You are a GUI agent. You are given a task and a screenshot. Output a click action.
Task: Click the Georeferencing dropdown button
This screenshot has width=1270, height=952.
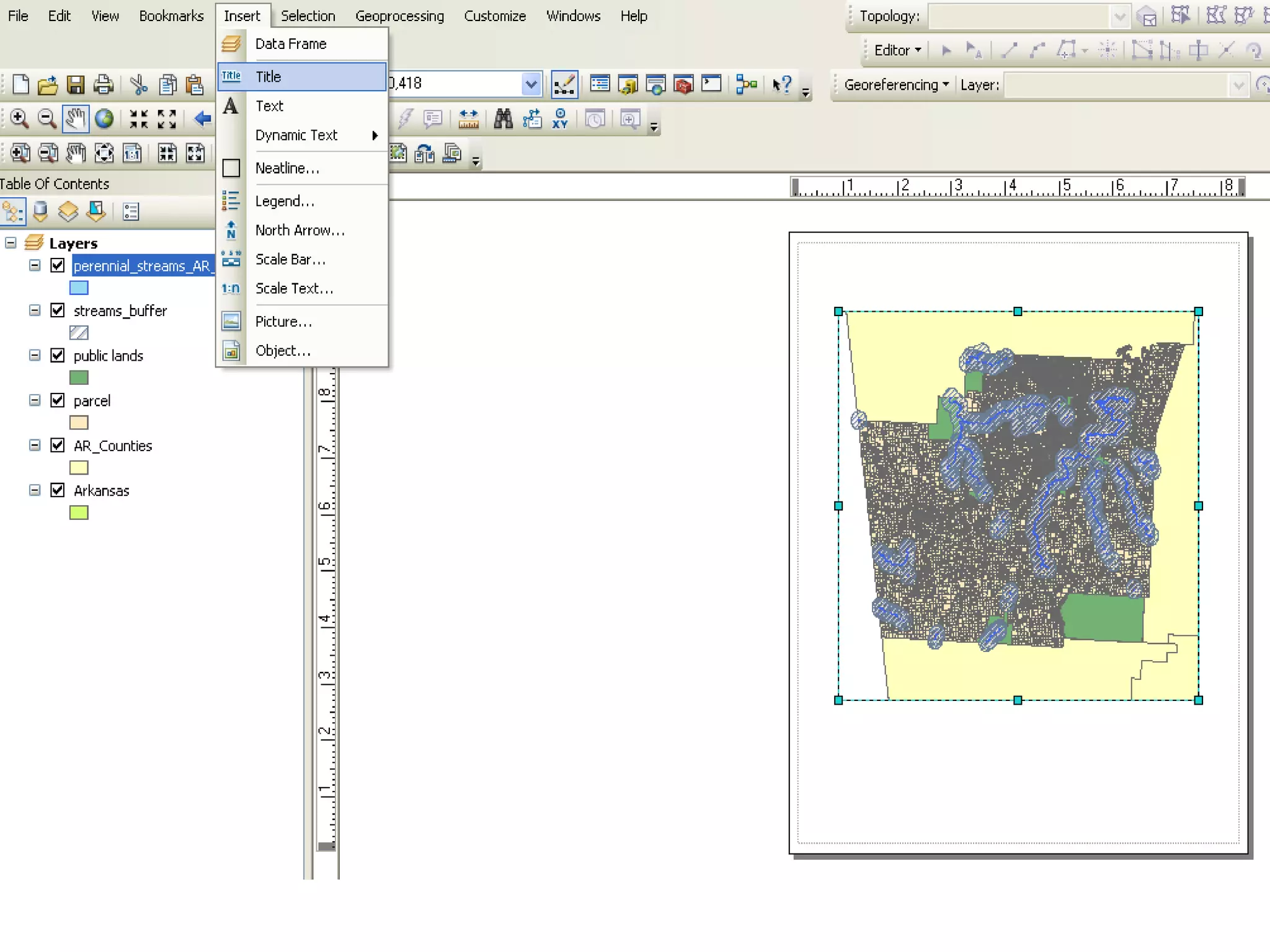click(x=896, y=85)
